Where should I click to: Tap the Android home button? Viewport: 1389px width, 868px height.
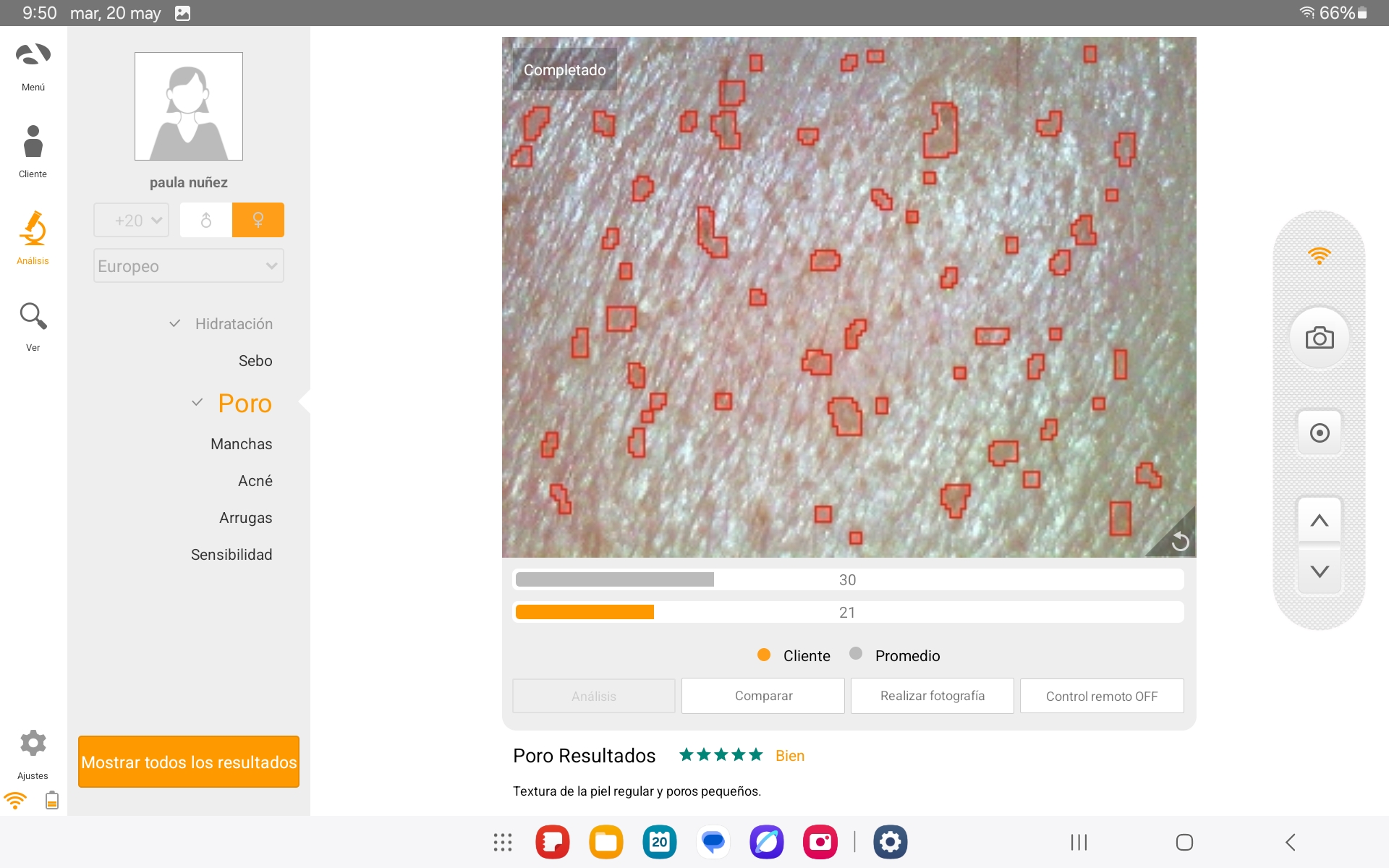point(1184,842)
